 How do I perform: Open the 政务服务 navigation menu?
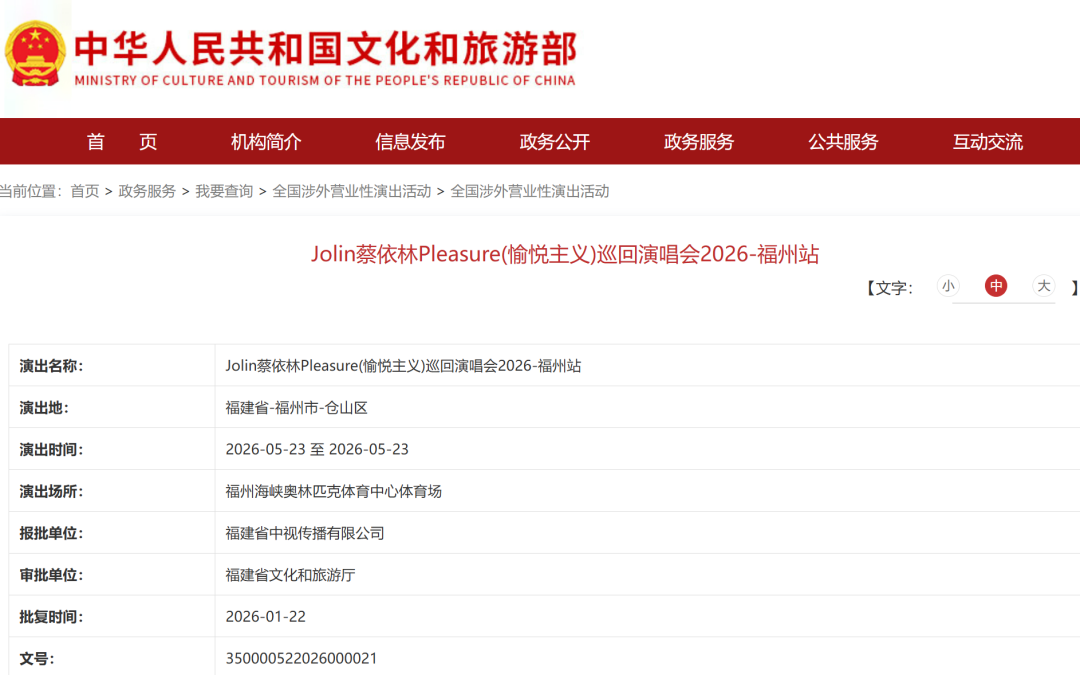pyautogui.click(x=697, y=142)
